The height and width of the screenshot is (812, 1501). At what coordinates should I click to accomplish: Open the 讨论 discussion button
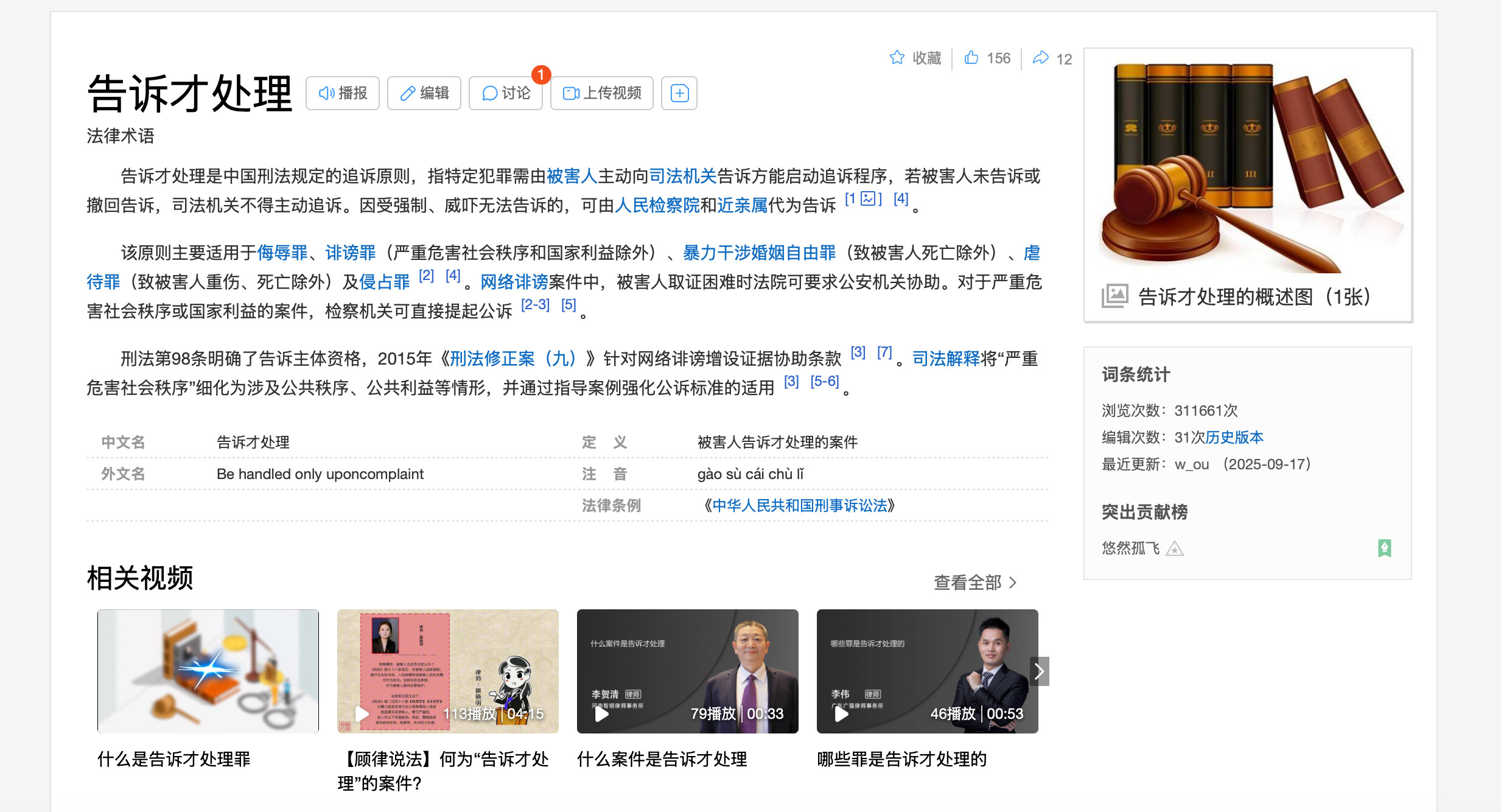(506, 93)
